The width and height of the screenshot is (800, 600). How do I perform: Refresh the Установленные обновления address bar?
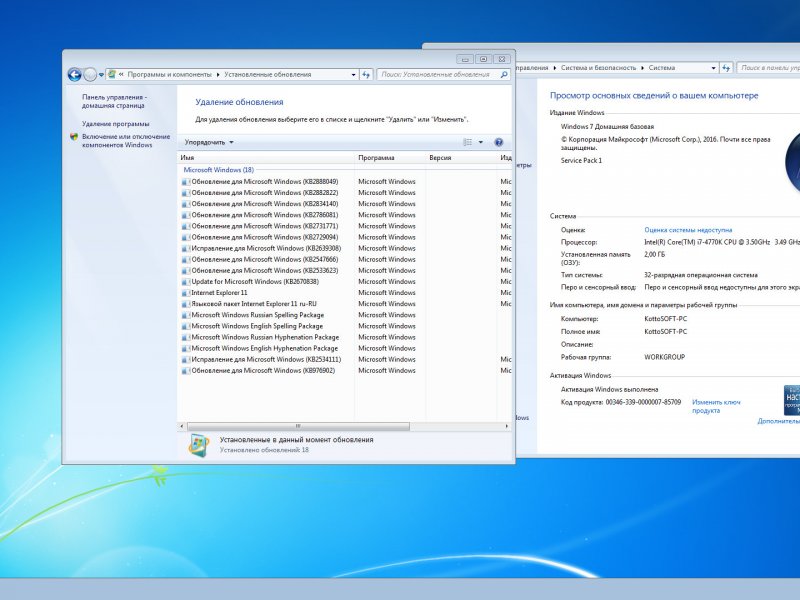point(366,74)
